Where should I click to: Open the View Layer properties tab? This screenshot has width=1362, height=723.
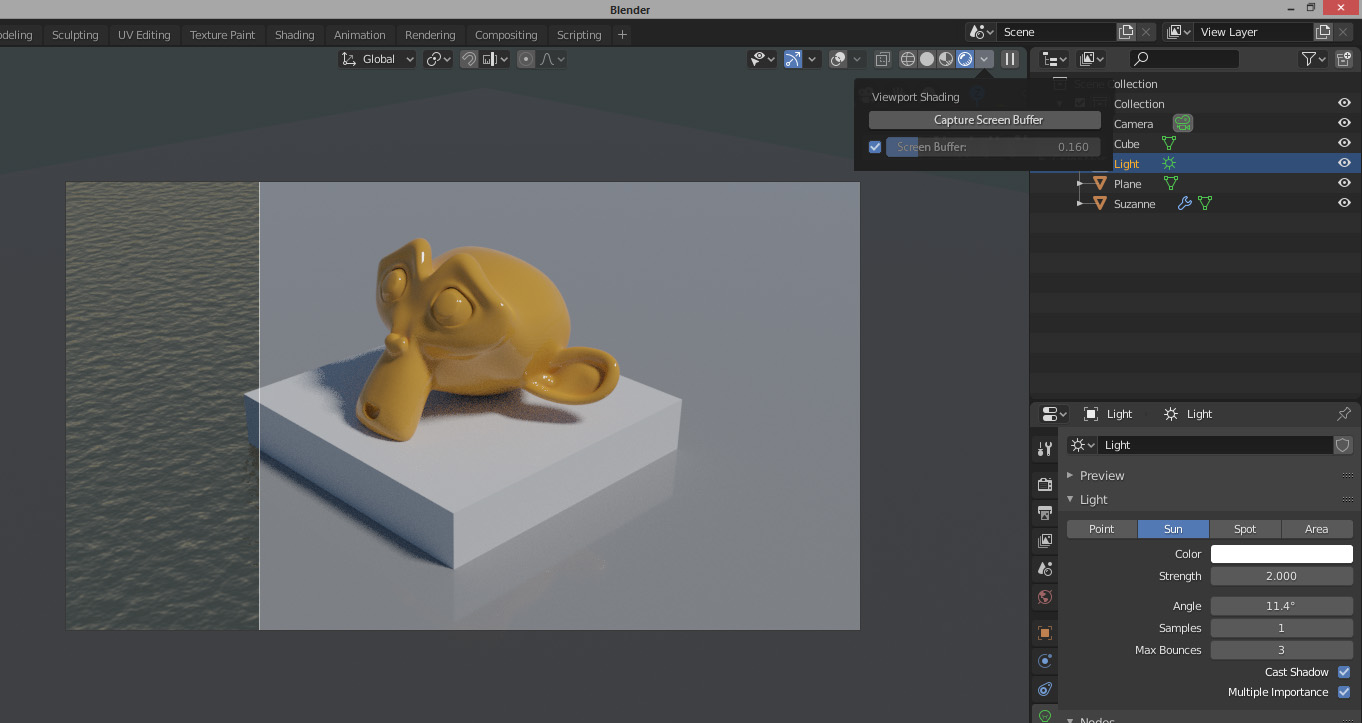(x=1045, y=541)
